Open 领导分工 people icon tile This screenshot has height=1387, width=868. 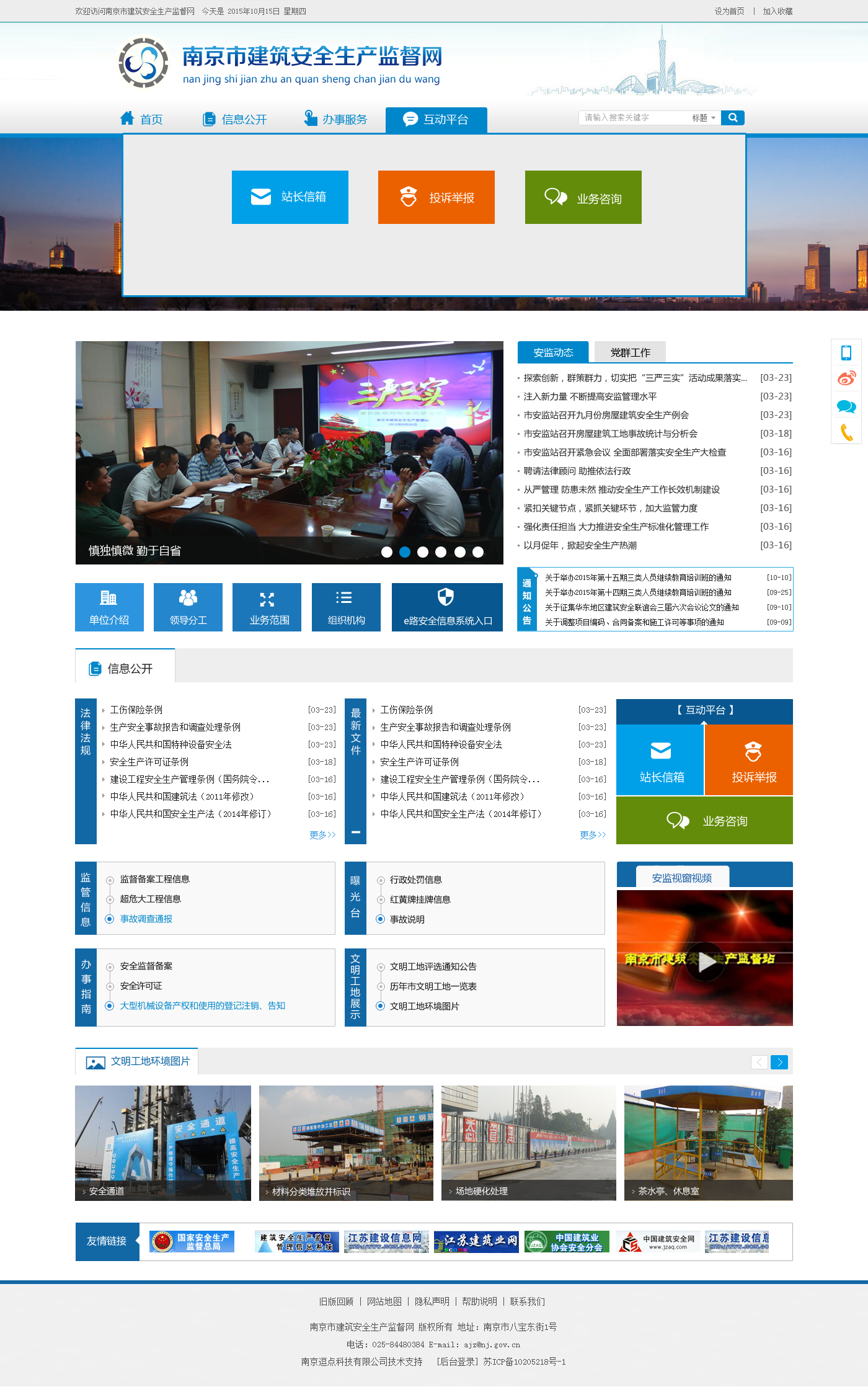tap(188, 607)
